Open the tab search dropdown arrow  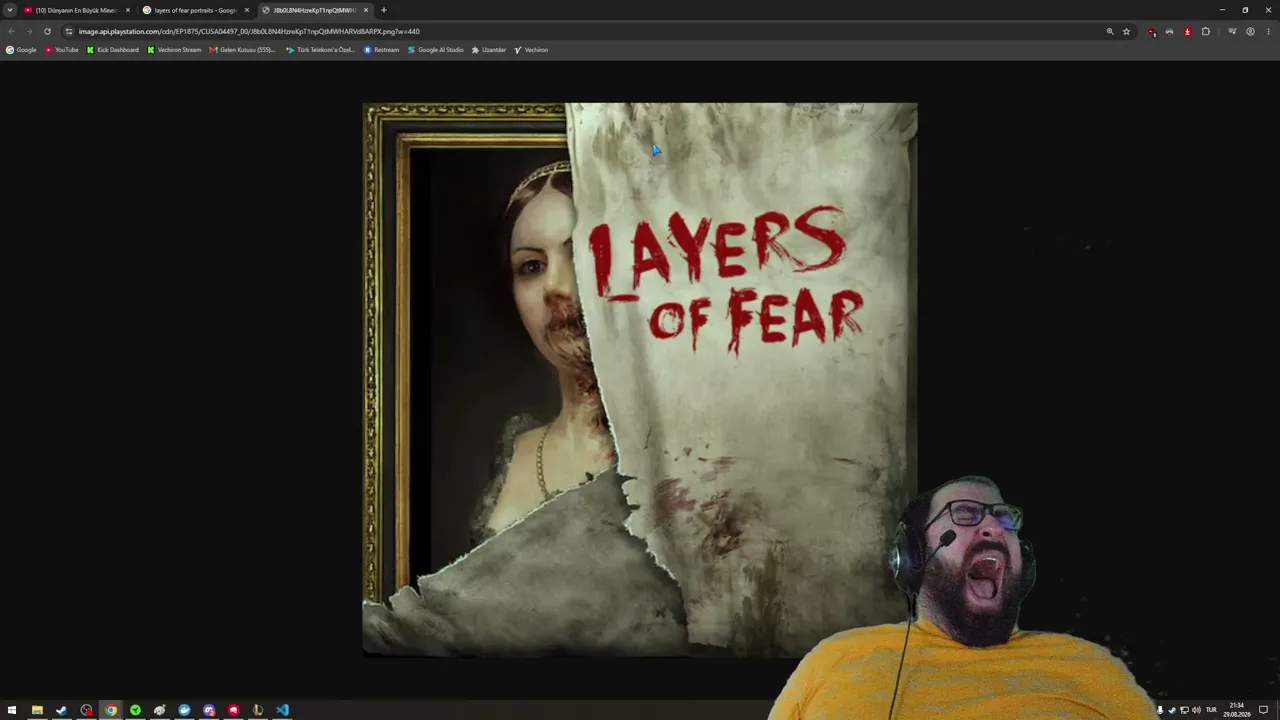tap(10, 10)
